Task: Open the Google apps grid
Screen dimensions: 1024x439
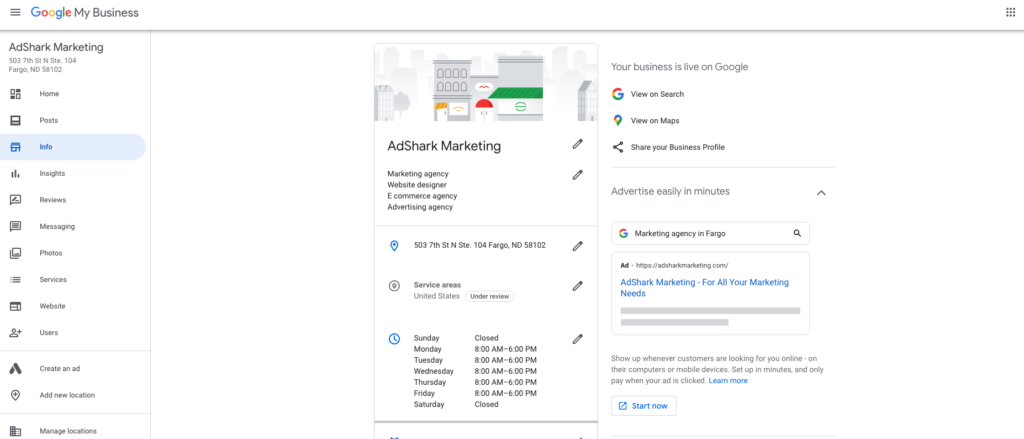Action: pos(1010,12)
